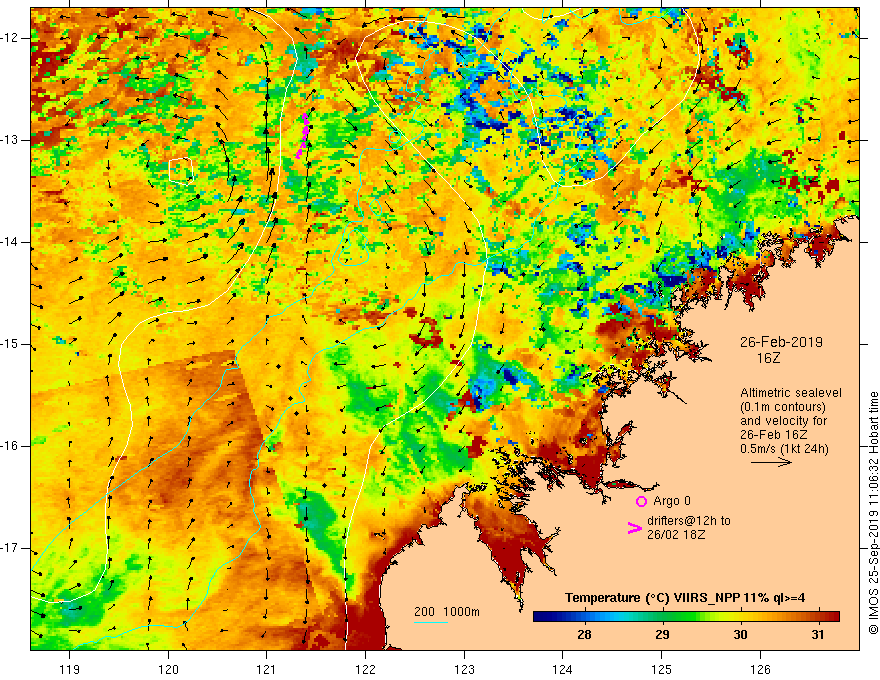Click the IMOS copyright timestamp text
The height and width of the screenshot is (680, 880).
coord(873,513)
